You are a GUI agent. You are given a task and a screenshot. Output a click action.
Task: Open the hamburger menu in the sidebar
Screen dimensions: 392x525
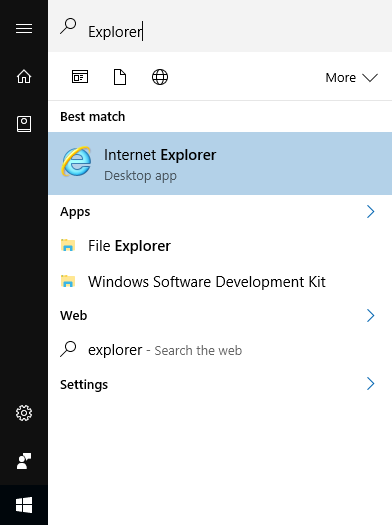24,28
